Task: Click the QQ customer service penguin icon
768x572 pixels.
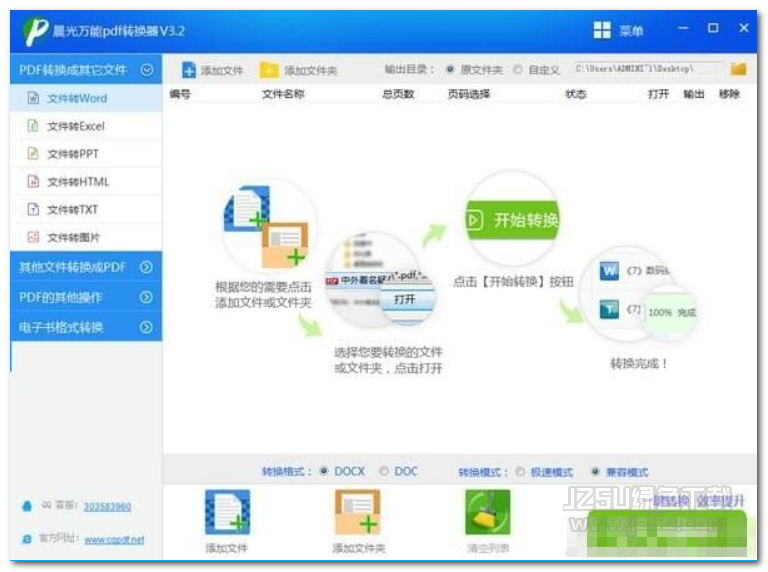Action: click(x=27, y=506)
